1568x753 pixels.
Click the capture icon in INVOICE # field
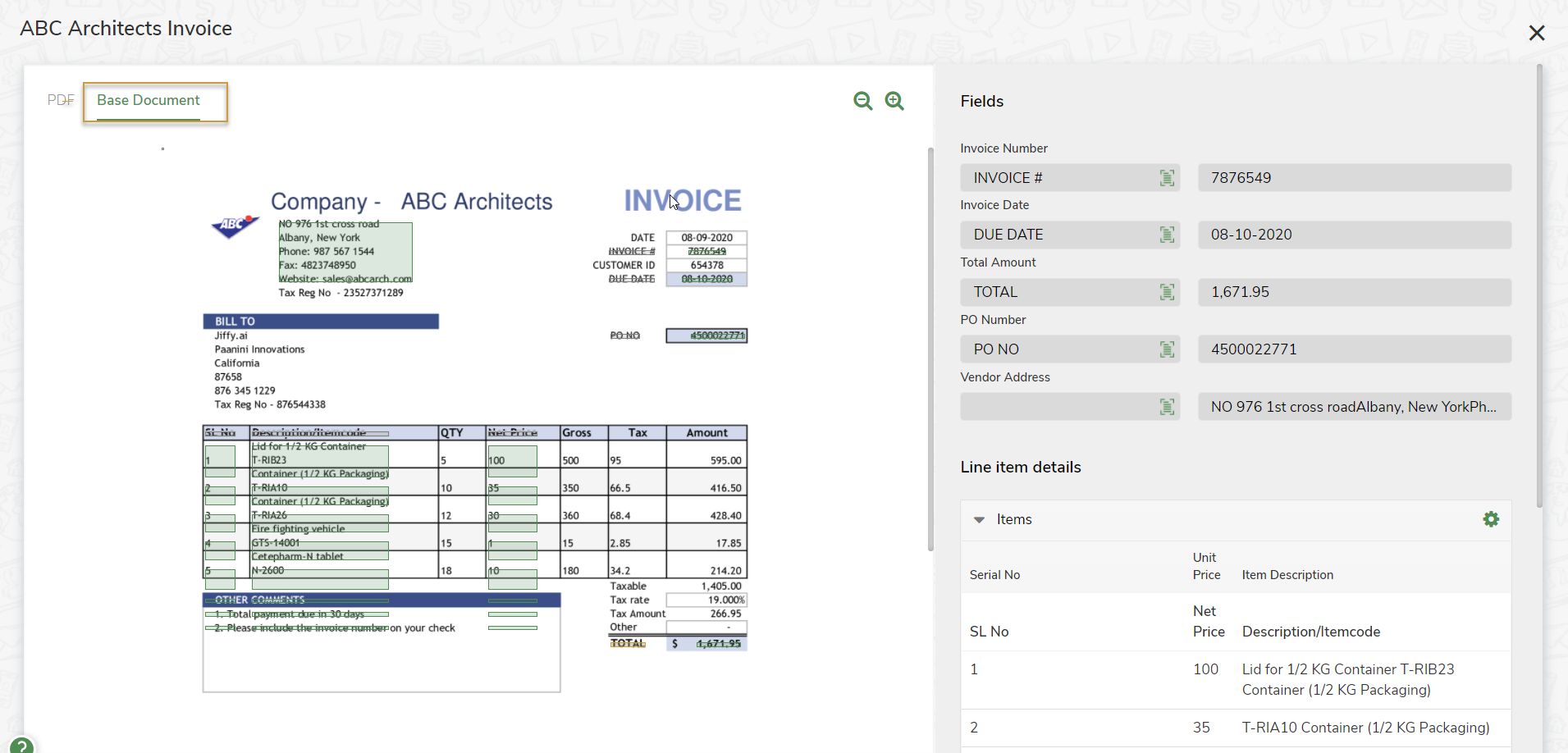(x=1167, y=178)
